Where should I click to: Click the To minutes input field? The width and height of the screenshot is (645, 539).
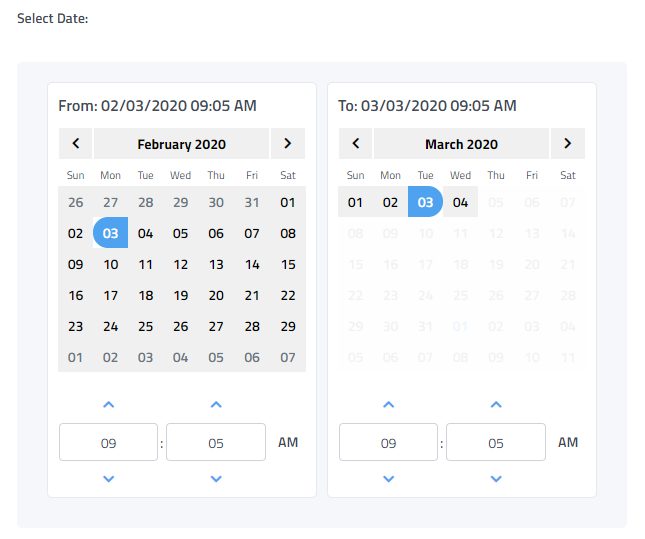tap(496, 442)
